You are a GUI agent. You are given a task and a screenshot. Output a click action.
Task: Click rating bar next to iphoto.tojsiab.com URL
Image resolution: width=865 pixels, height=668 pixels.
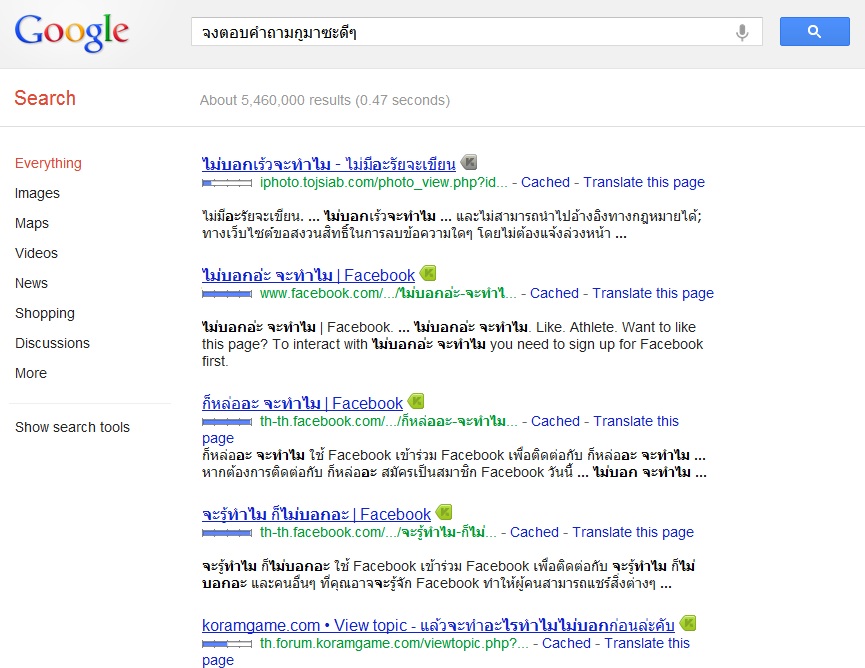pos(227,183)
